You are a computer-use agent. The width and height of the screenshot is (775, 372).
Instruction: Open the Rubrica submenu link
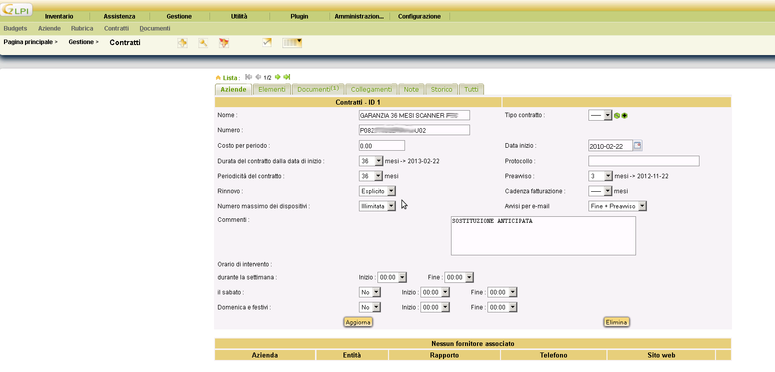[82, 29]
